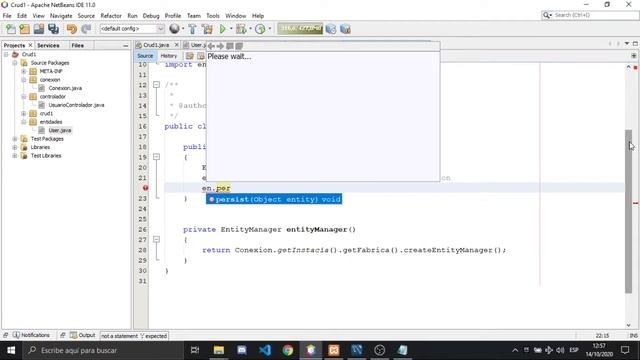Expand the META-INF package

pyautogui.click(x=24, y=71)
